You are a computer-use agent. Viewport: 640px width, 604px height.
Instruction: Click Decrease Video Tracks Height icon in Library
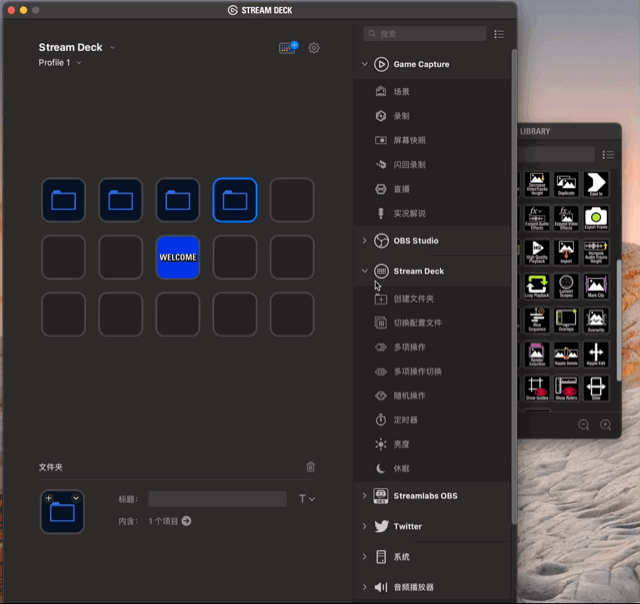[x=537, y=184]
